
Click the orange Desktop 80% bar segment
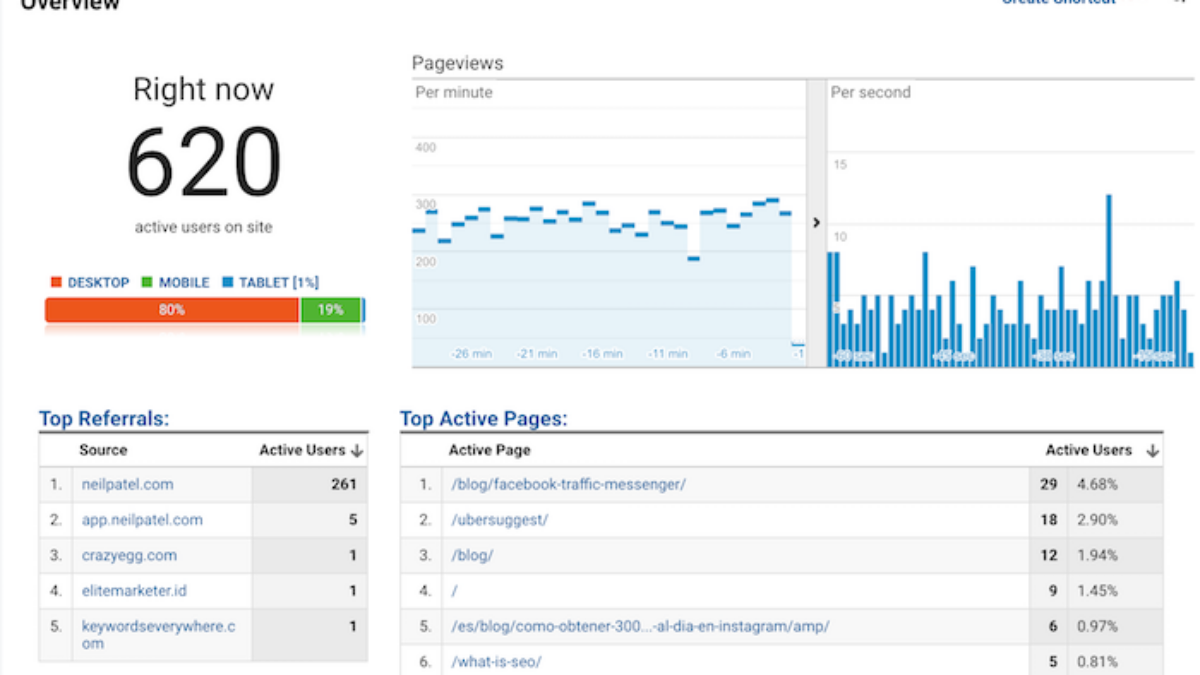[x=171, y=310]
